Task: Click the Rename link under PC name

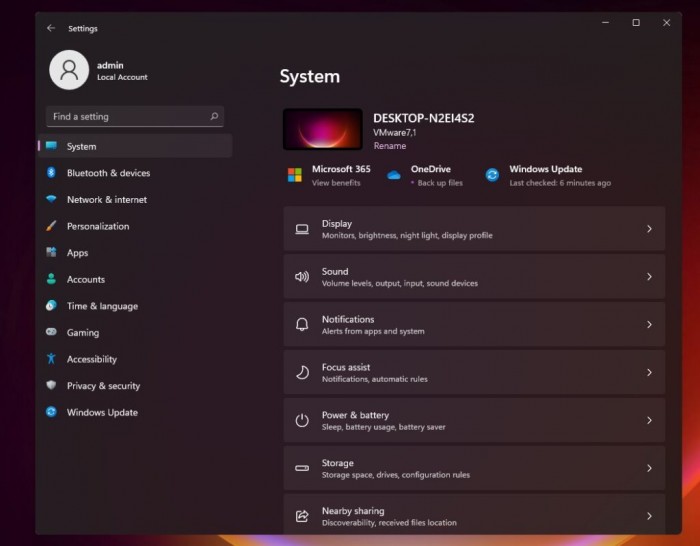Action: coord(389,146)
